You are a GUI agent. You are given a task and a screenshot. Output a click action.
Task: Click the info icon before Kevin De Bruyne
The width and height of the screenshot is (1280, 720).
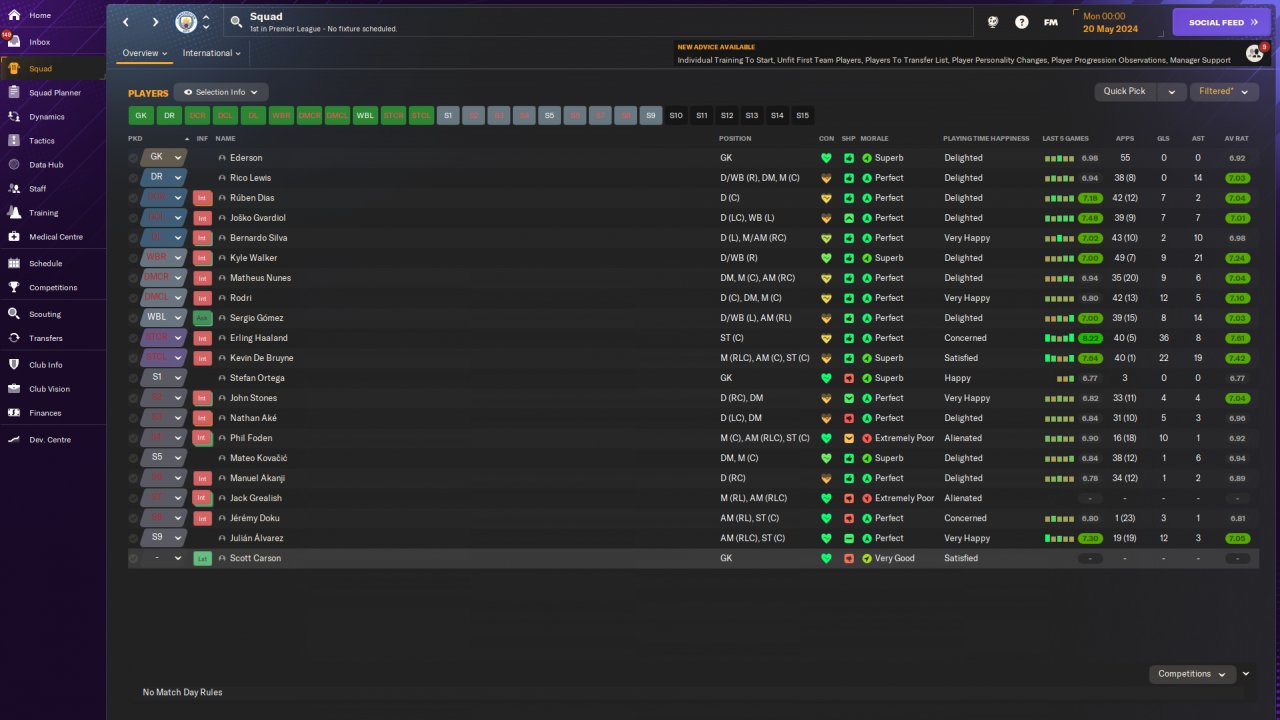(x=222, y=358)
